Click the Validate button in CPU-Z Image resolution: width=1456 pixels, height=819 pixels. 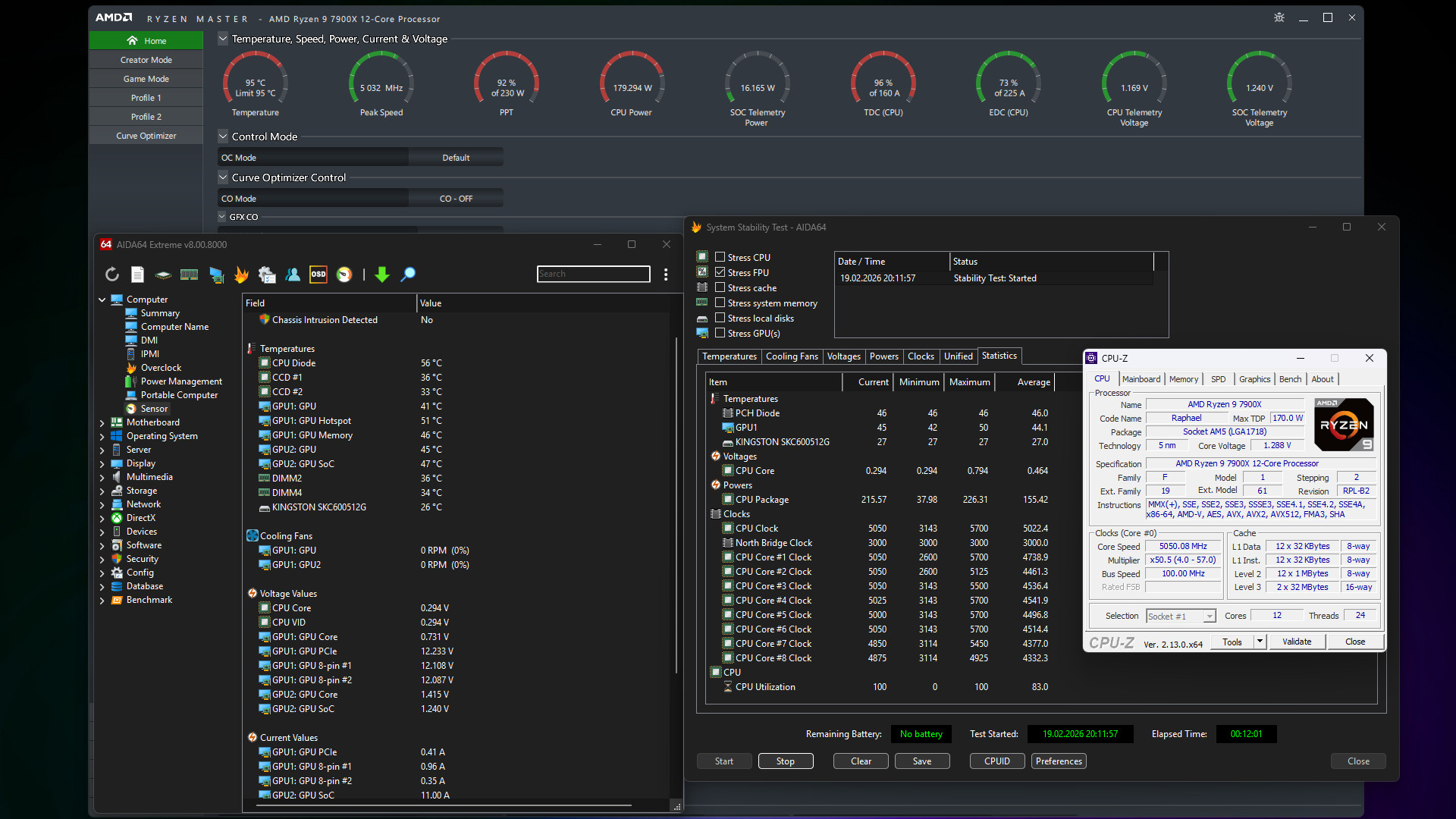(x=1296, y=642)
